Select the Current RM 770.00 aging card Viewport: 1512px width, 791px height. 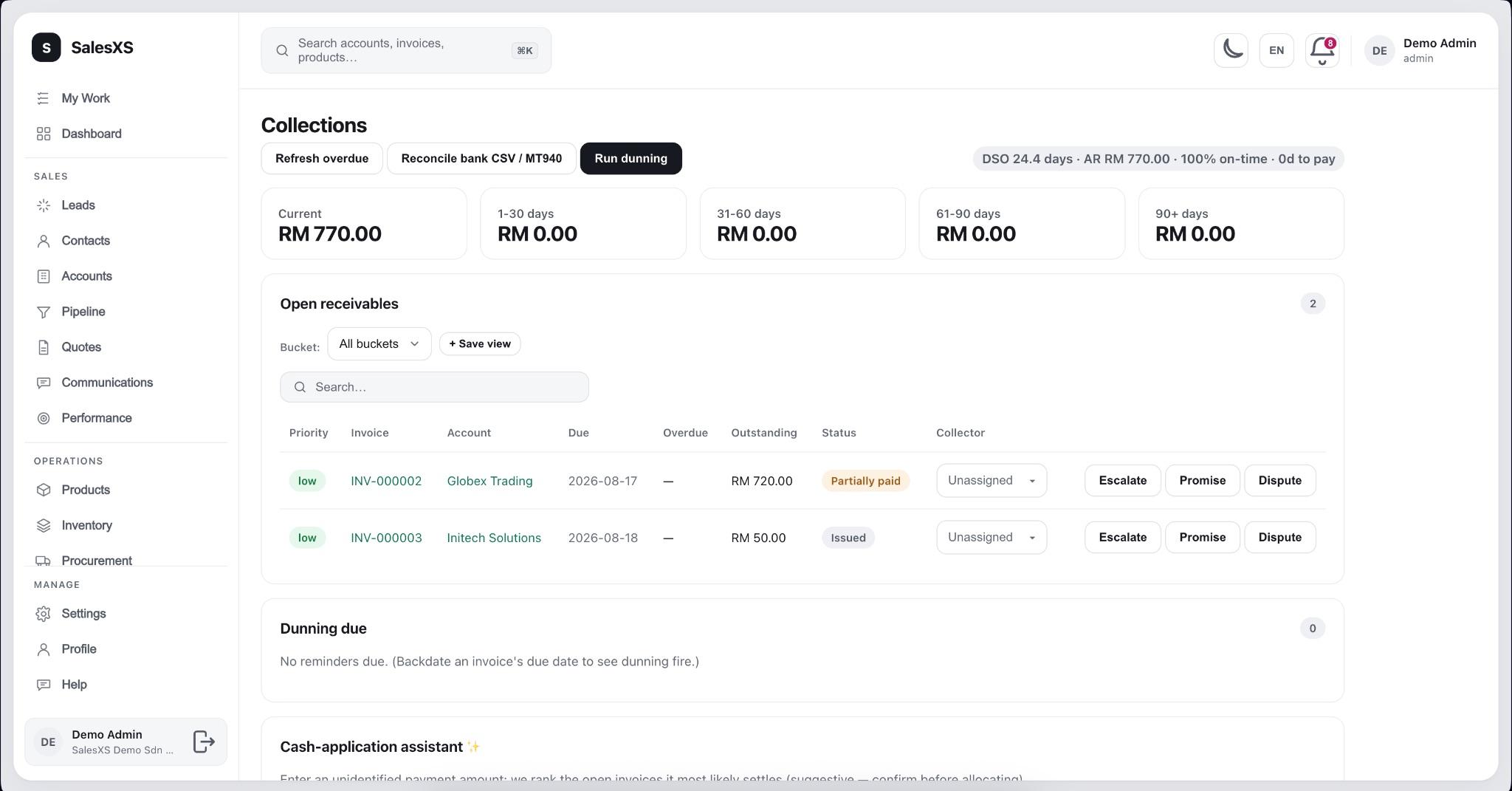pos(364,224)
